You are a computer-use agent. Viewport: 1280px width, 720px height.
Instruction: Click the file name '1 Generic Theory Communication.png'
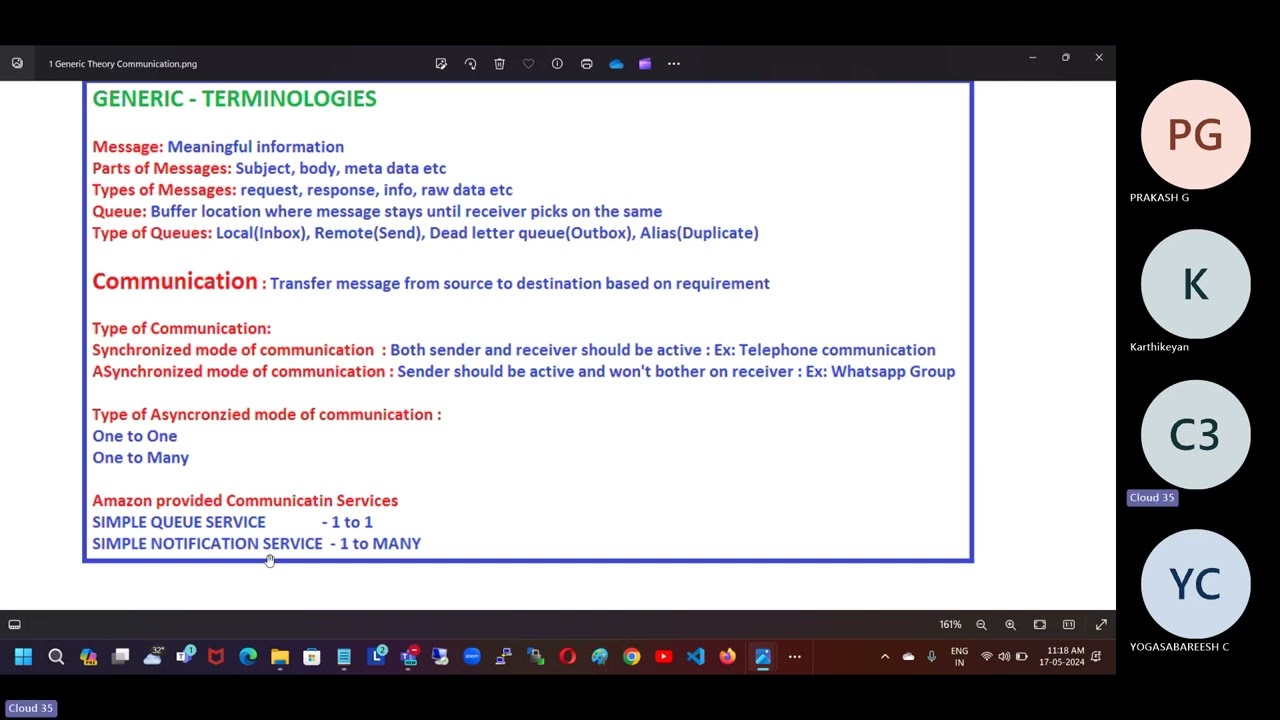pyautogui.click(x=123, y=64)
